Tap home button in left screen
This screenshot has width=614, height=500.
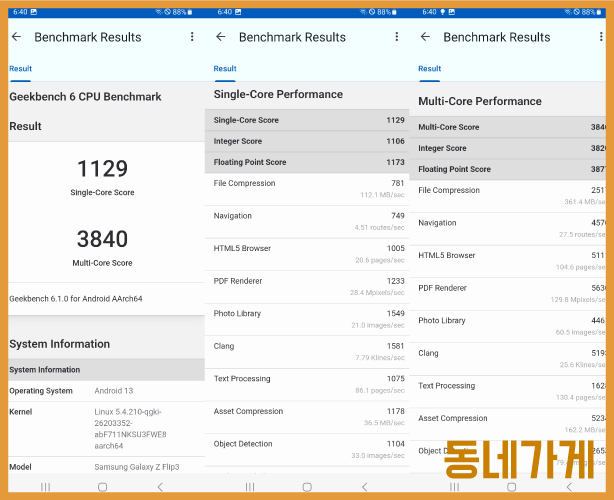click(x=103, y=487)
